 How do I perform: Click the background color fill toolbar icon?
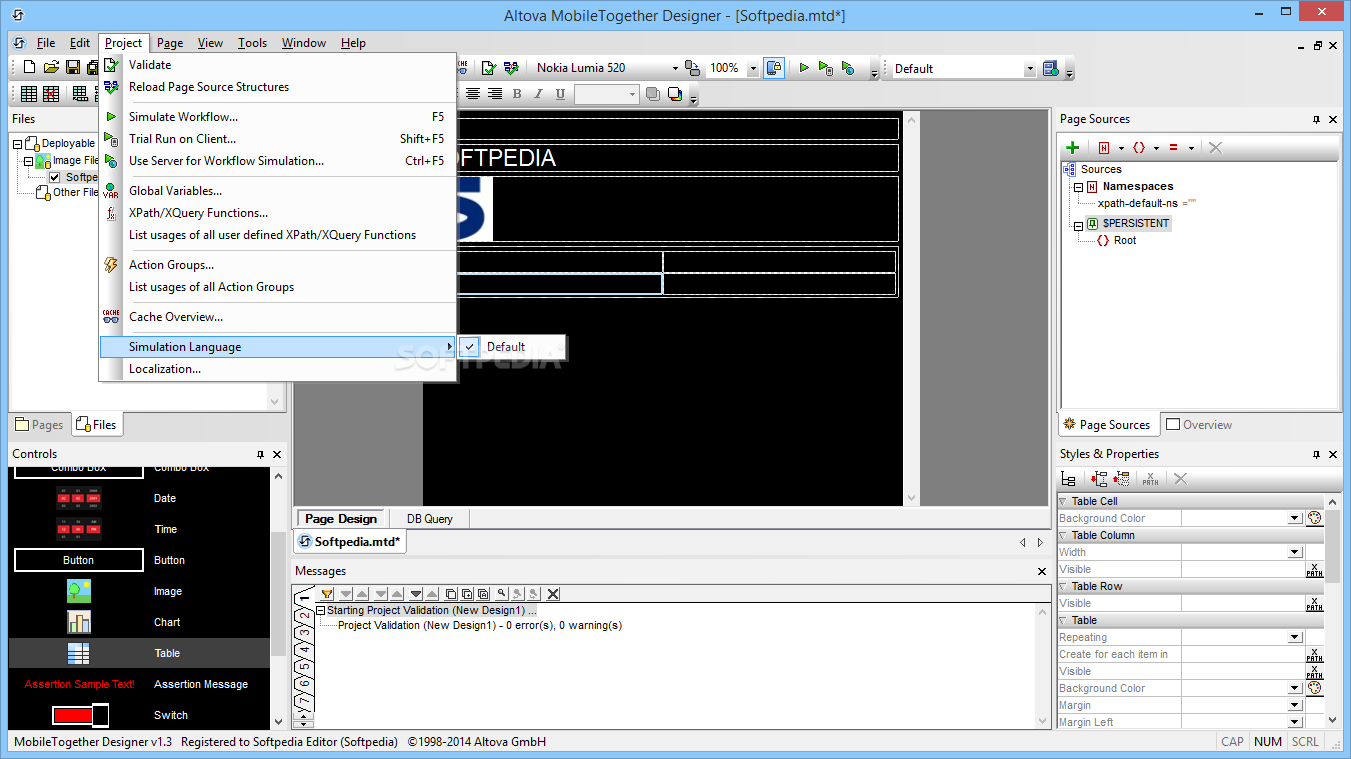[x=675, y=94]
